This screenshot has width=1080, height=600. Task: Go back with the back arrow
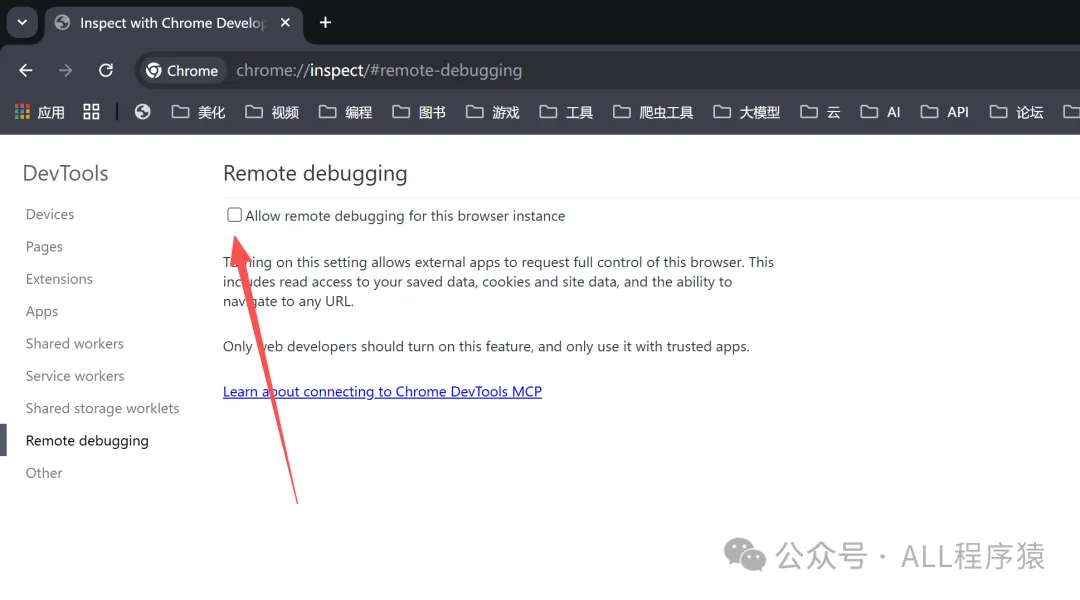25,70
